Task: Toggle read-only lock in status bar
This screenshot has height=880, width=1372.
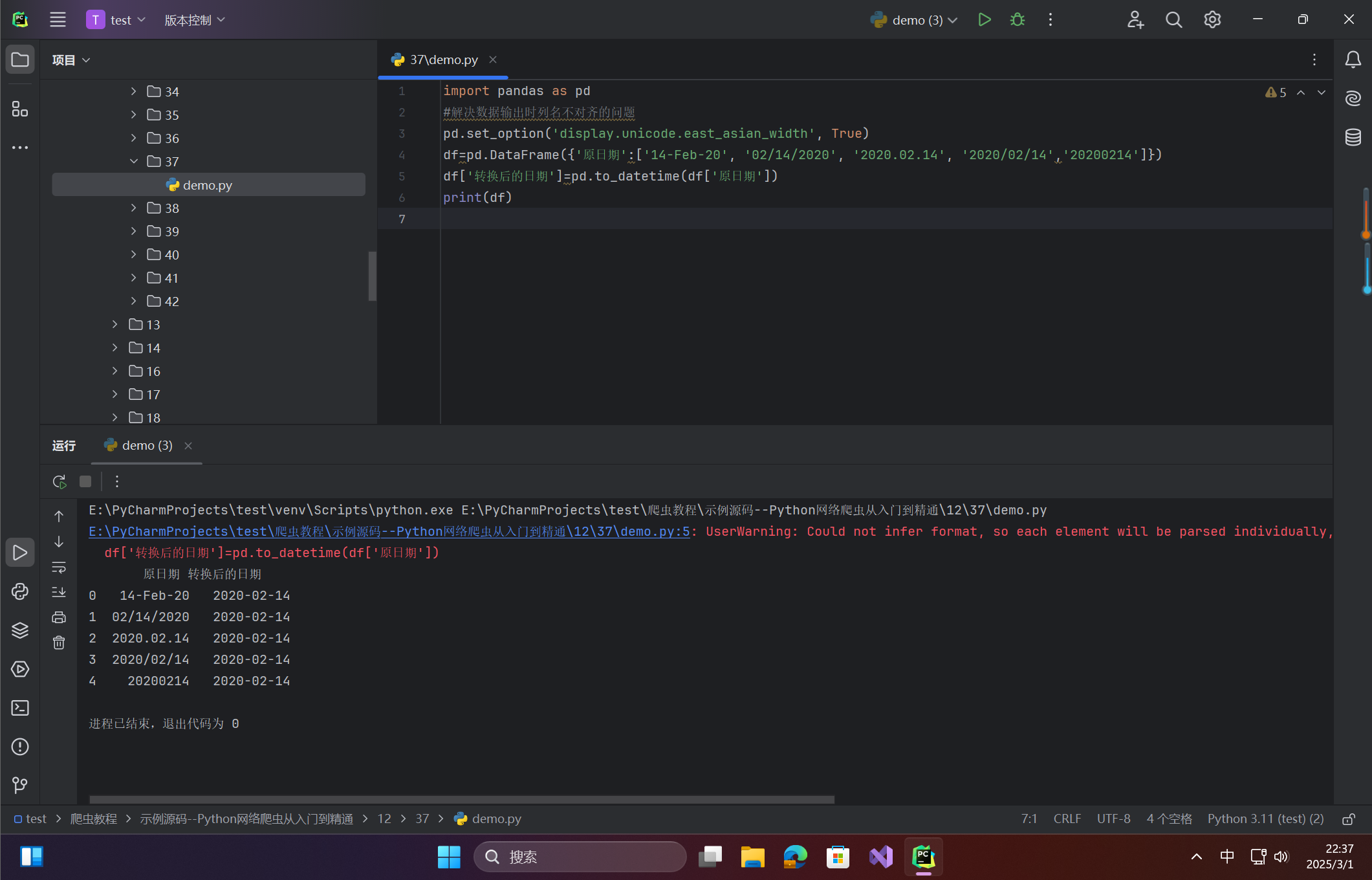Action: point(1349,819)
